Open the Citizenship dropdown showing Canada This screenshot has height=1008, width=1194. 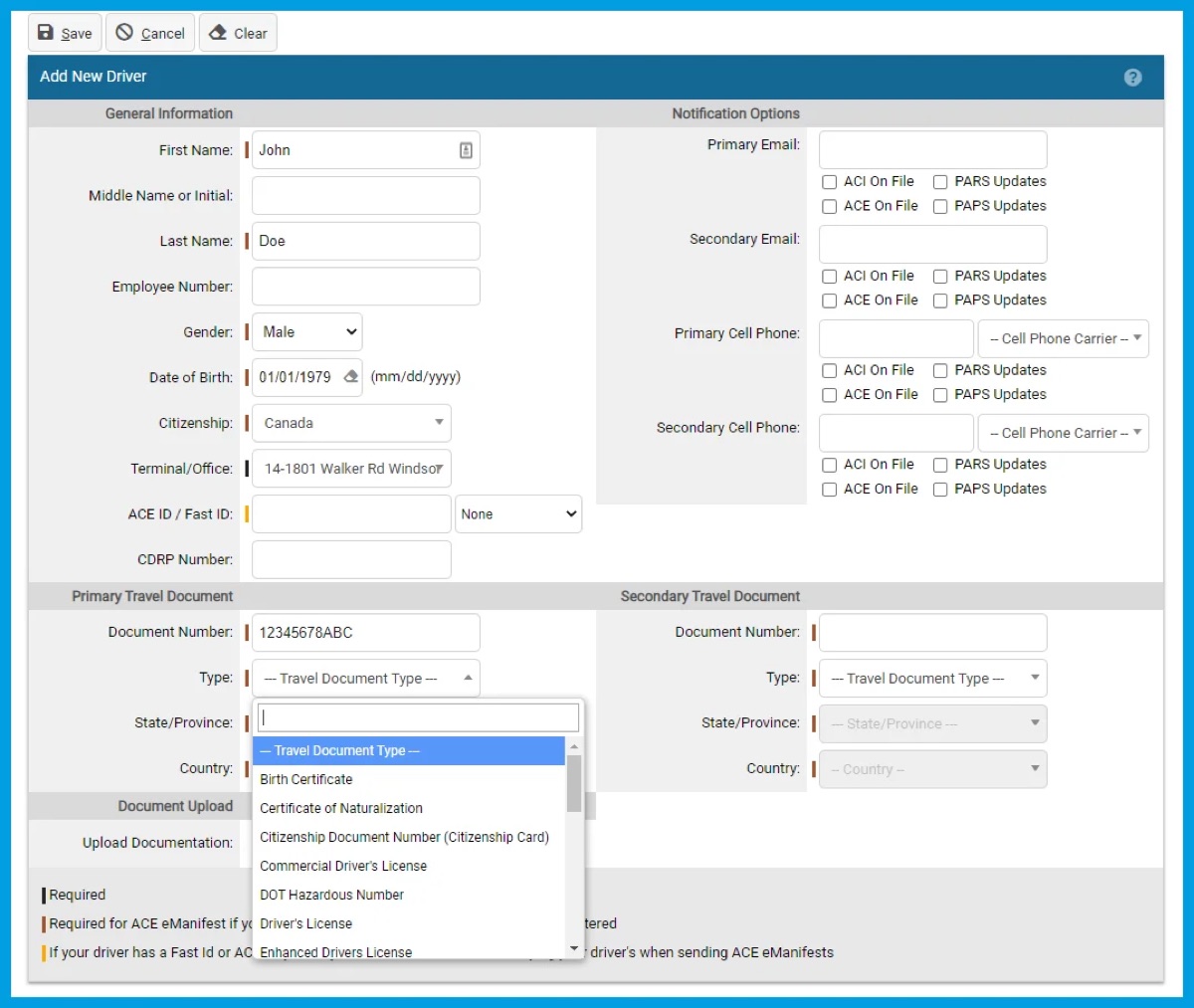[x=351, y=423]
